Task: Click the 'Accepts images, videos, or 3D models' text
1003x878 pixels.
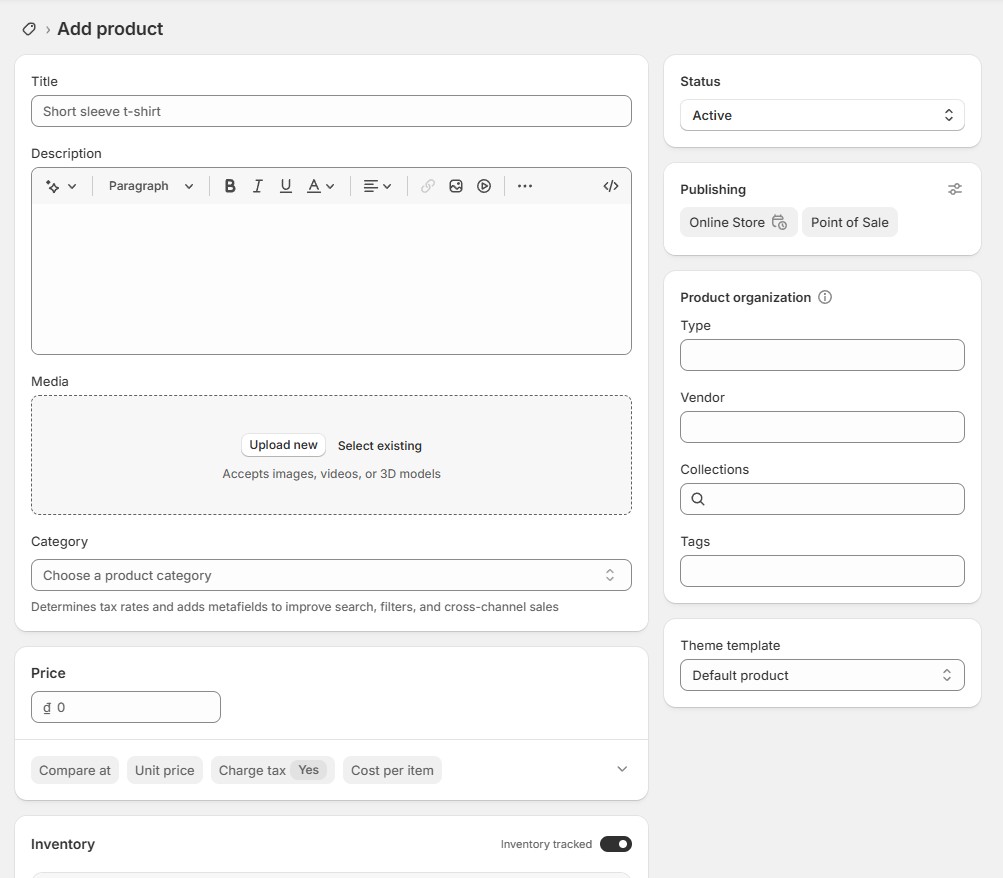Action: pos(331,474)
